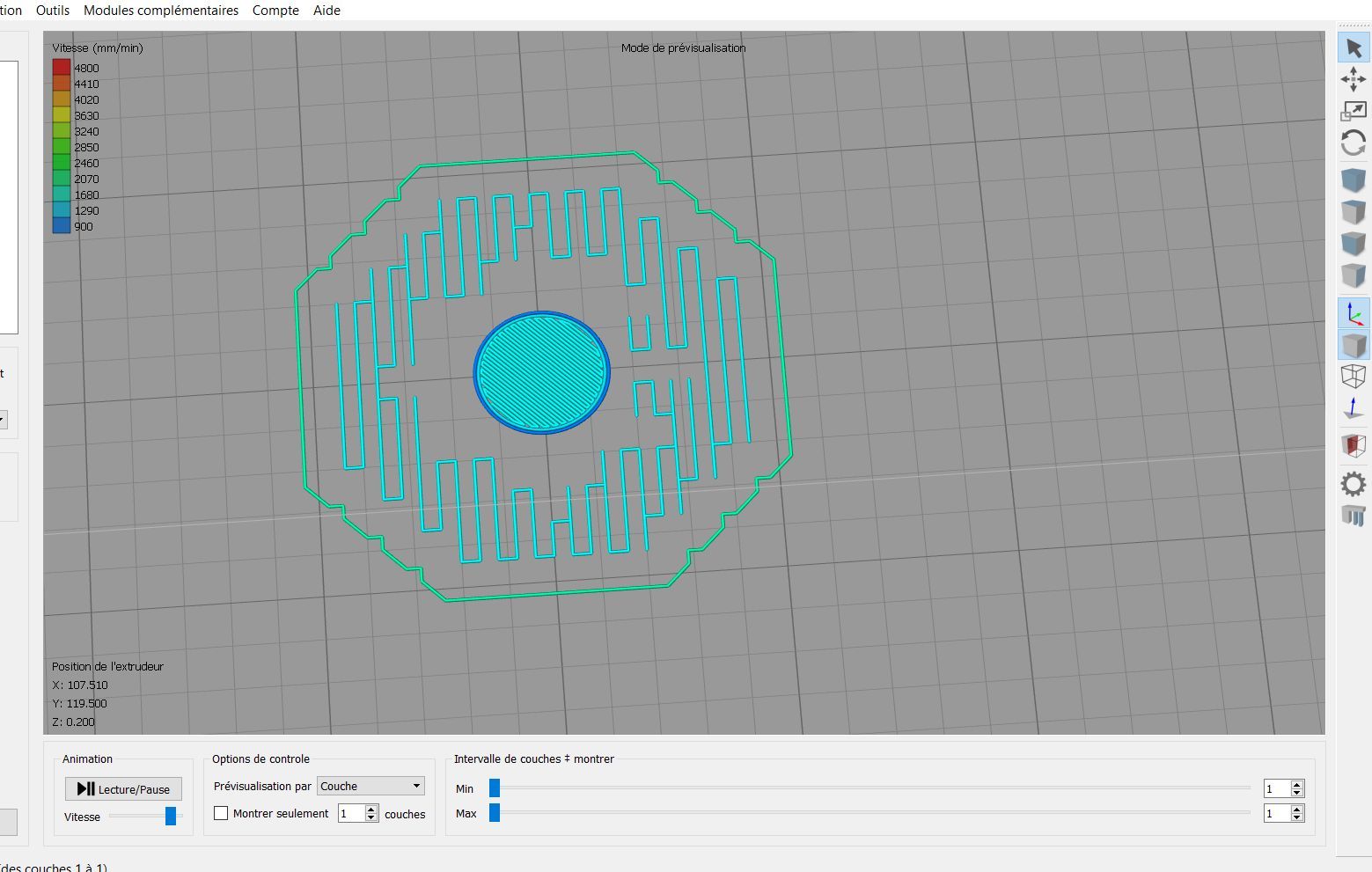This screenshot has height=872, width=1372.
Task: Click the Lecture/Pause button
Action: click(x=123, y=788)
